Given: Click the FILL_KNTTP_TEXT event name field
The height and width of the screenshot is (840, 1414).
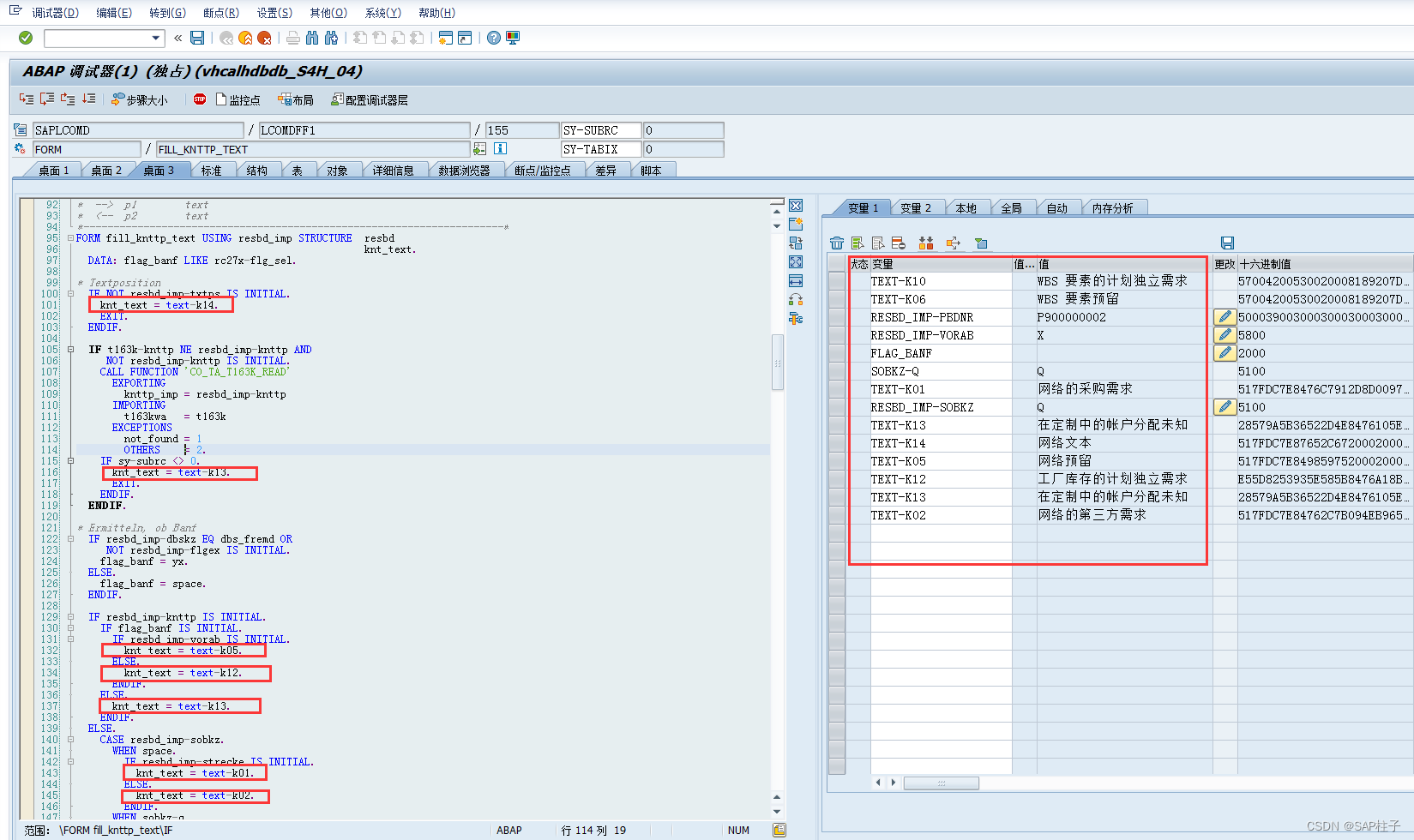Looking at the screenshot, I should [312, 149].
